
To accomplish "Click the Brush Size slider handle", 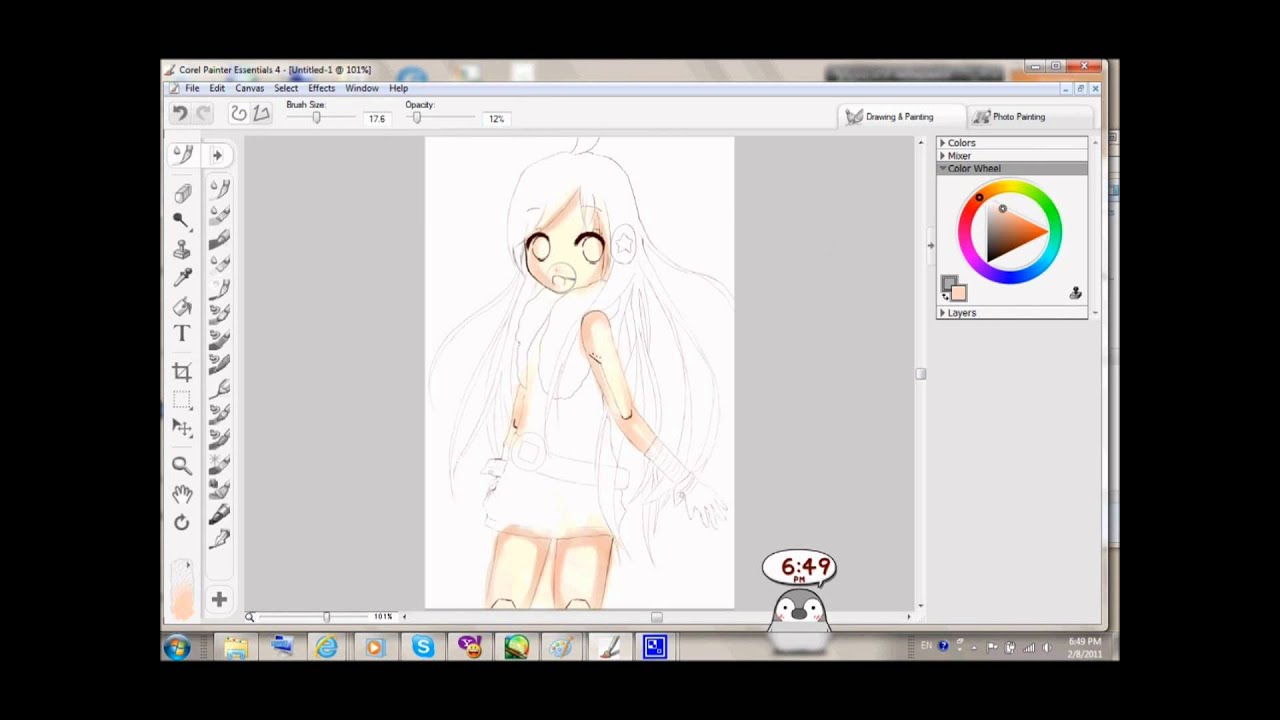I will [x=317, y=118].
